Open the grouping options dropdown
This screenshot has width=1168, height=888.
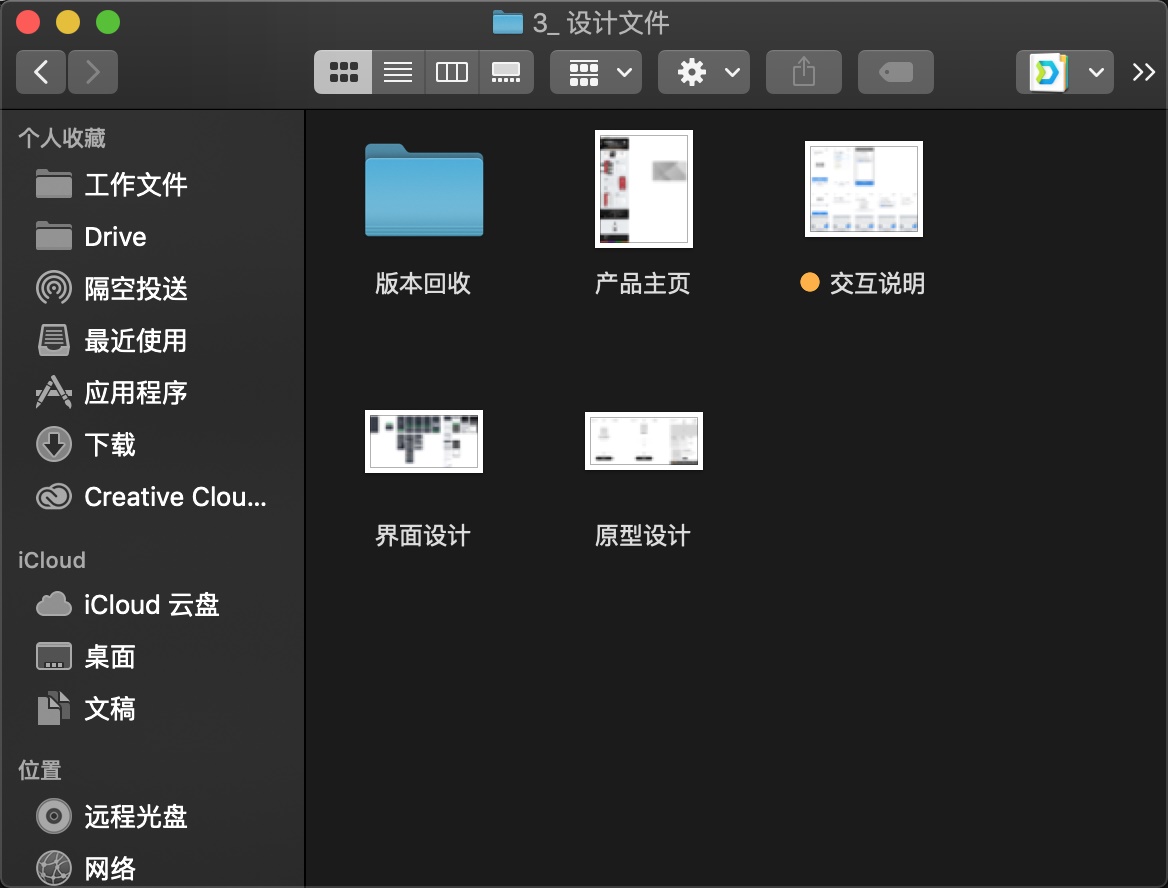click(x=596, y=71)
